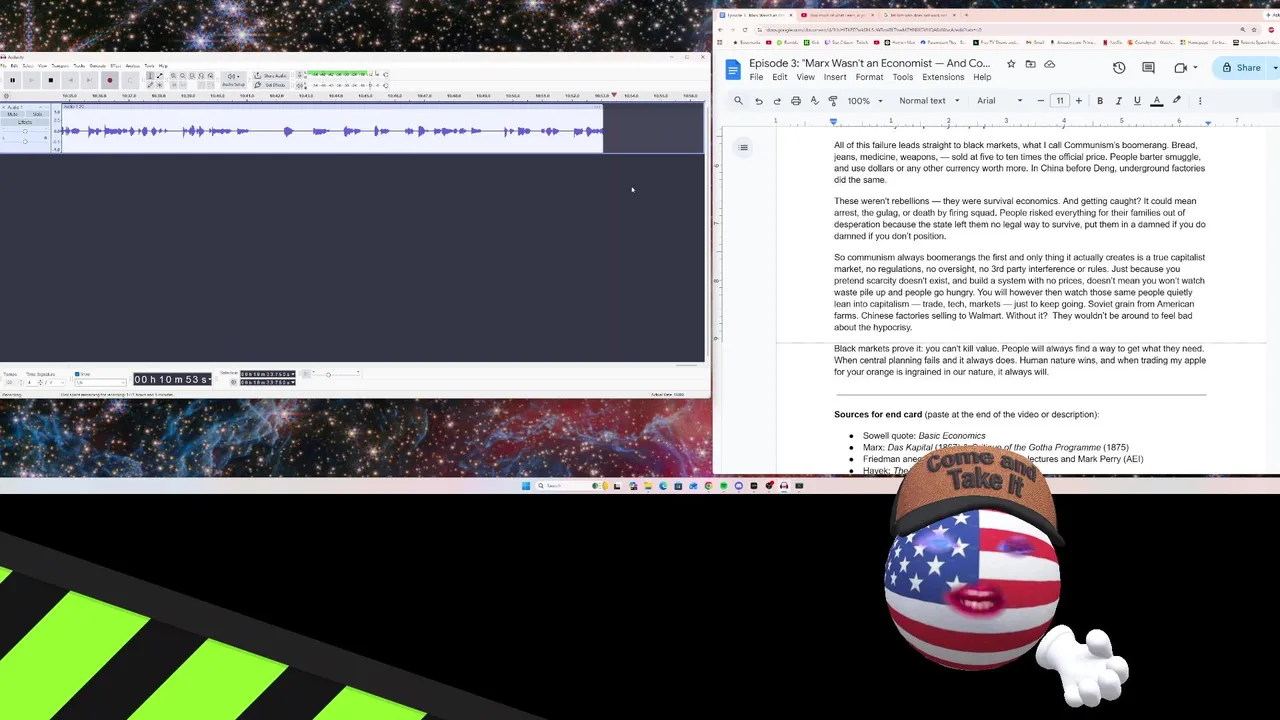Open the Arial font dropdown
The height and width of the screenshot is (720, 1280).
tap(999, 101)
